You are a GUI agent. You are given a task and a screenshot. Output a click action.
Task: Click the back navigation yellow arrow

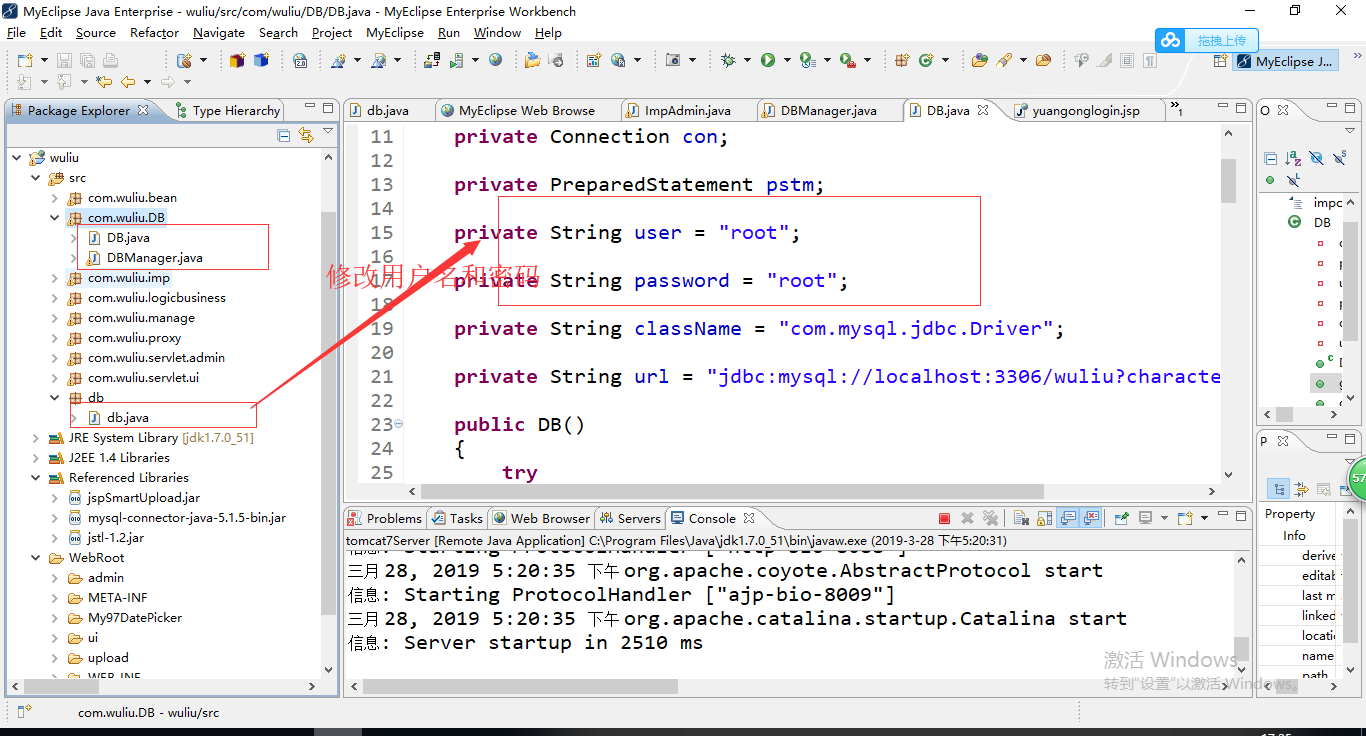tap(128, 82)
